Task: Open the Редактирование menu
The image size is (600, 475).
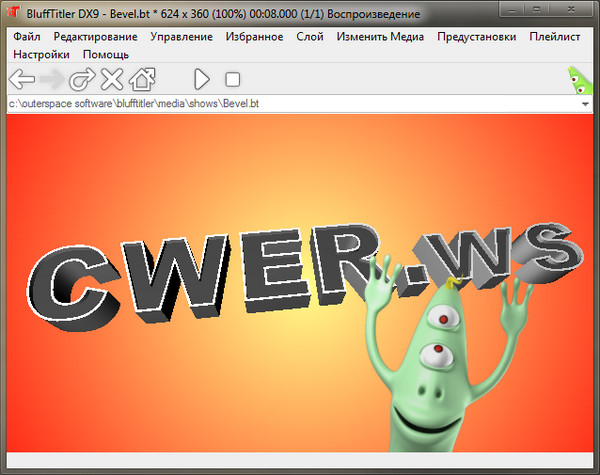Action: [96, 37]
